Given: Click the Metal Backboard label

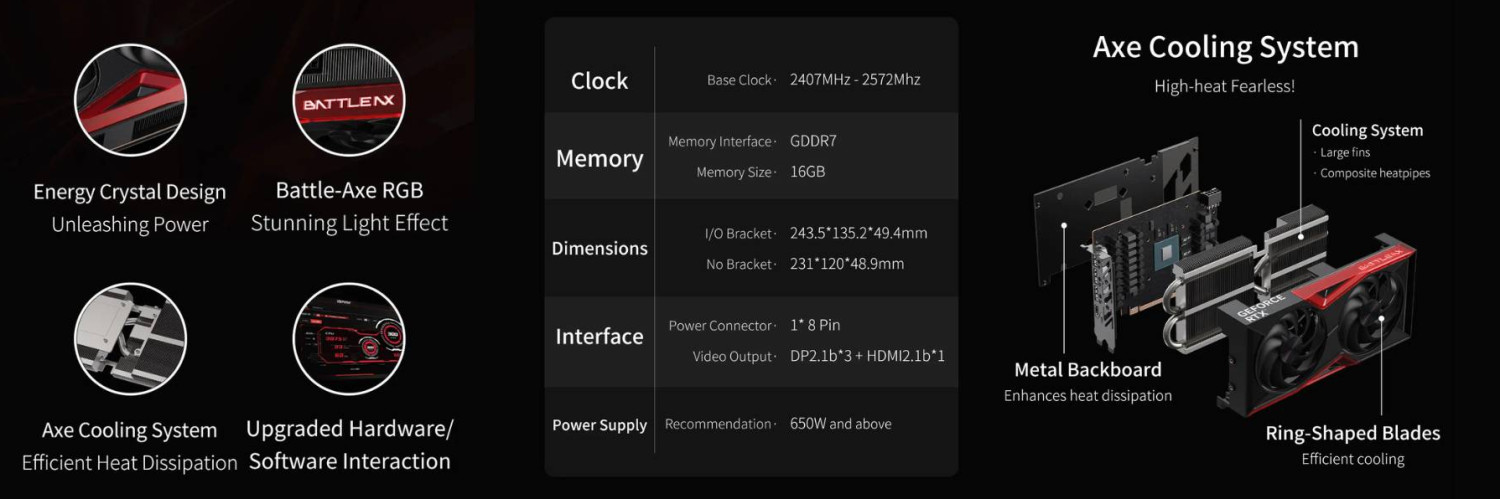Looking at the screenshot, I should pos(1087,370).
